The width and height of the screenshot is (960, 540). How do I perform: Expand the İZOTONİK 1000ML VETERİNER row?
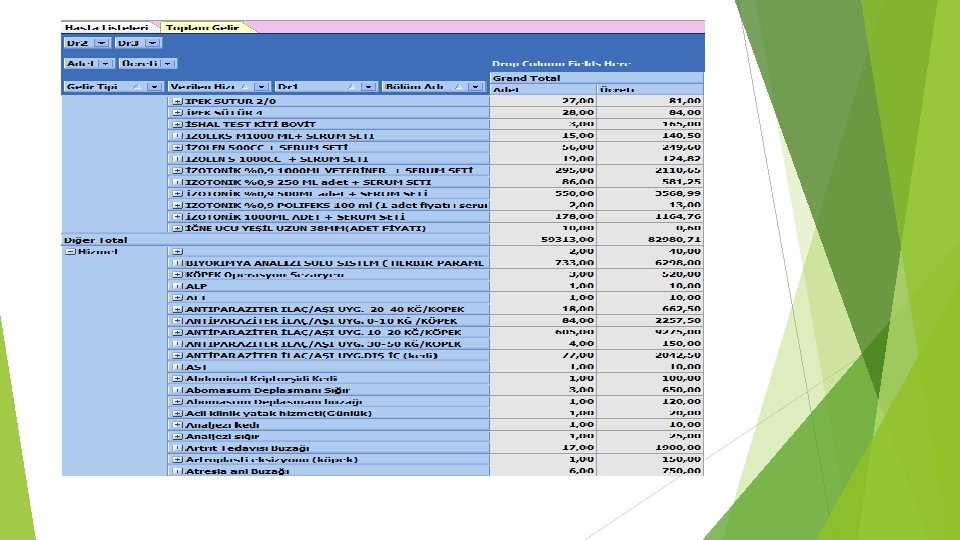coord(177,171)
